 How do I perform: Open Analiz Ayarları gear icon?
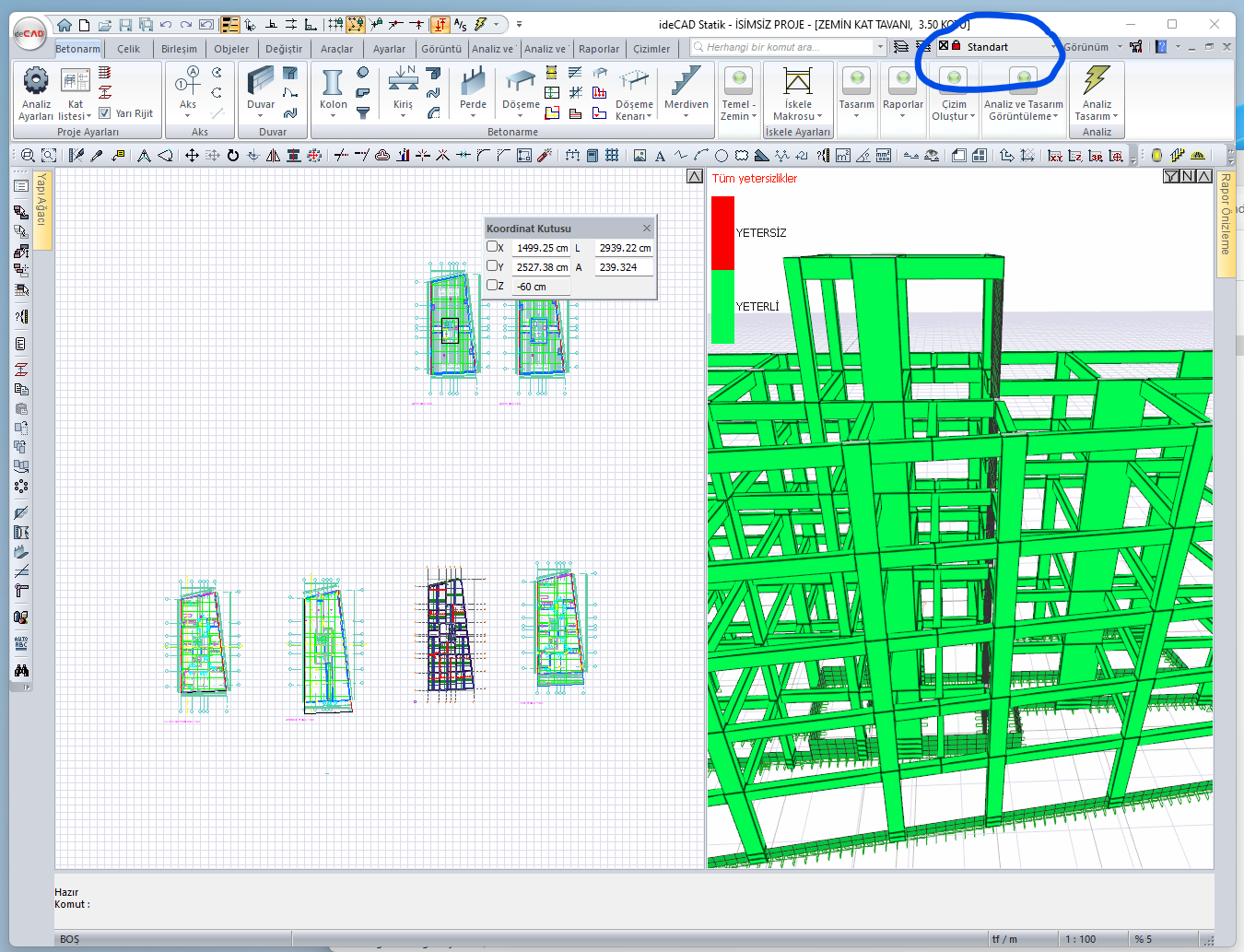pos(36,81)
